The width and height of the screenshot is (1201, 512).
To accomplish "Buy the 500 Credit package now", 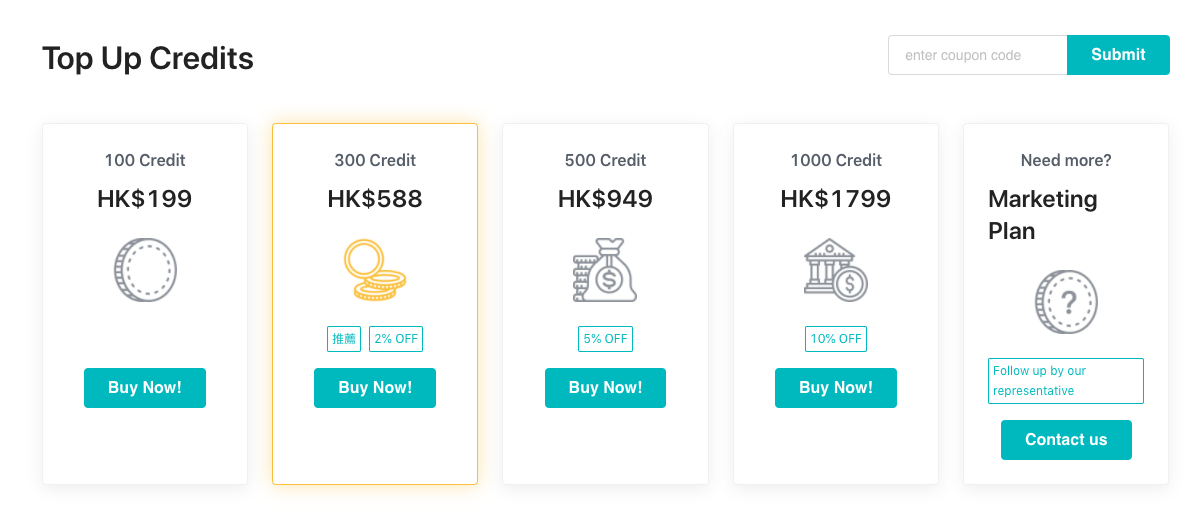I will click(x=605, y=388).
